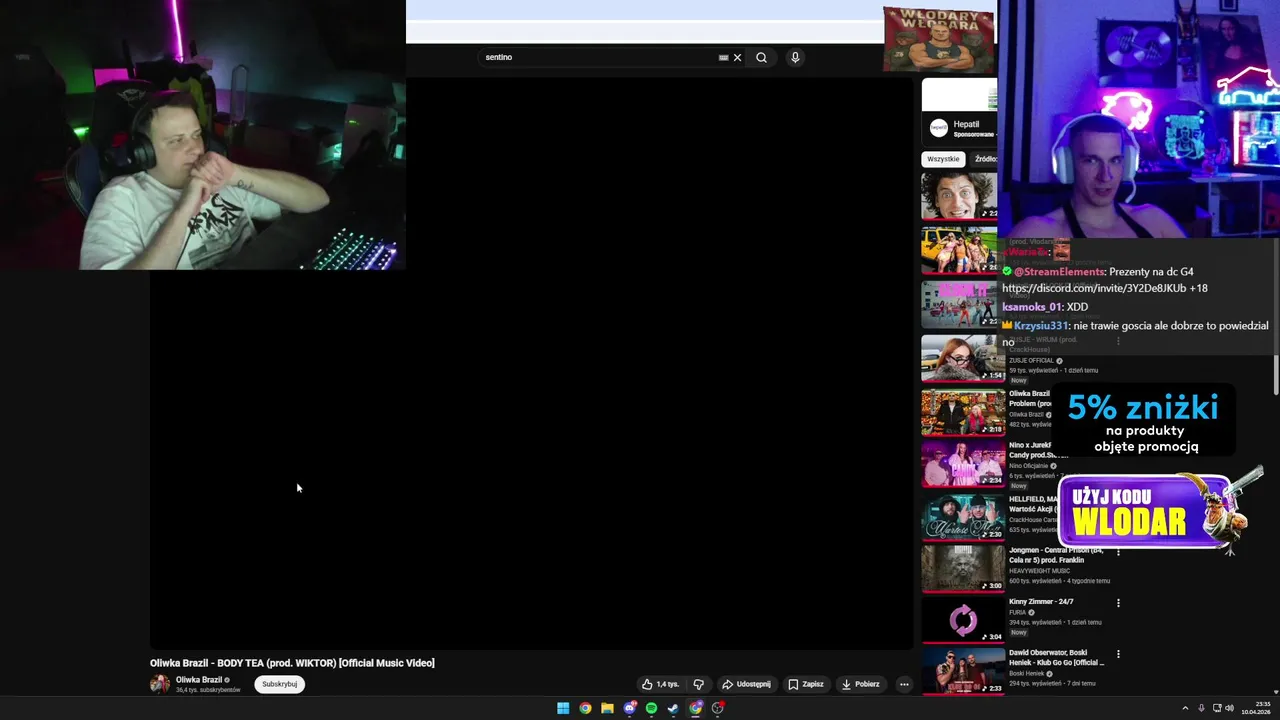Open the Oliwka Brazil channel name link
The width and height of the screenshot is (1280, 720).
[199, 680]
